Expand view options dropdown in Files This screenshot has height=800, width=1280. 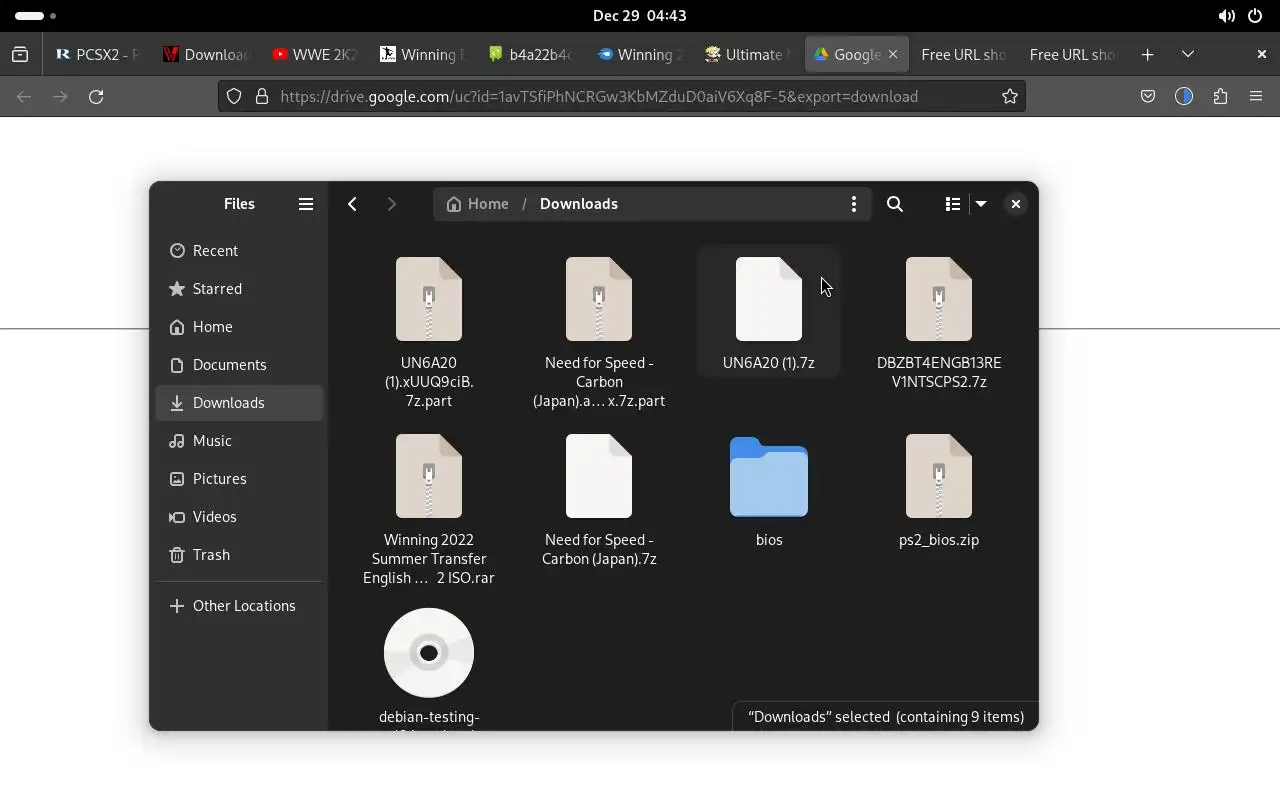pos(981,204)
